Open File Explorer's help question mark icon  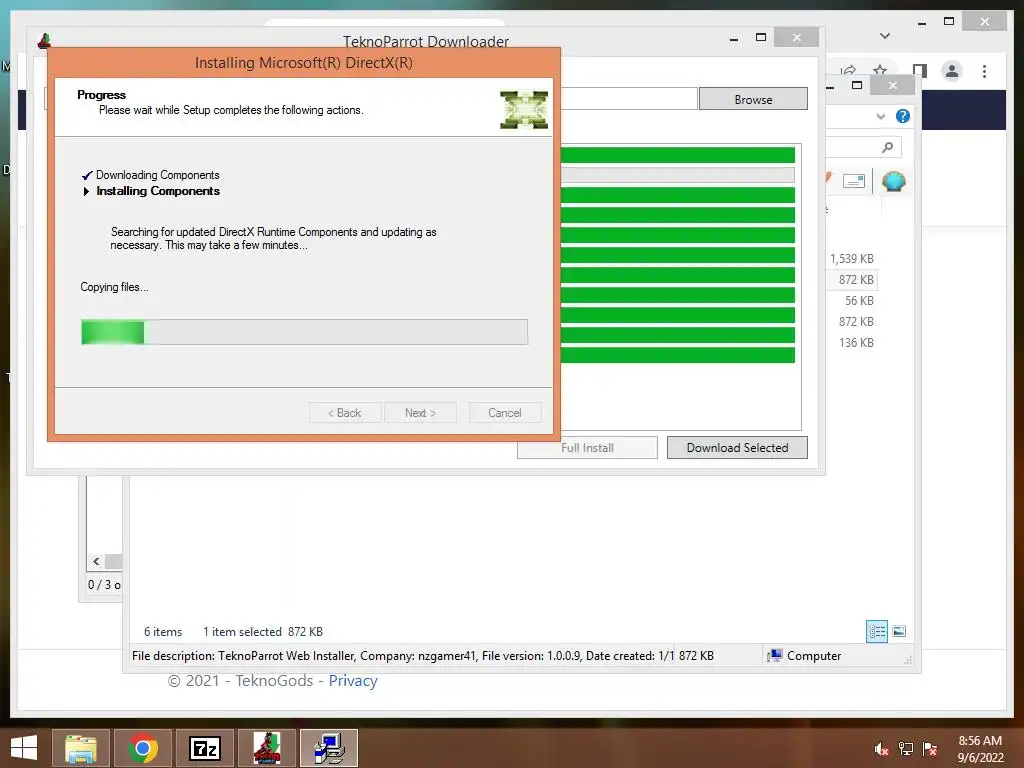pyautogui.click(x=903, y=116)
